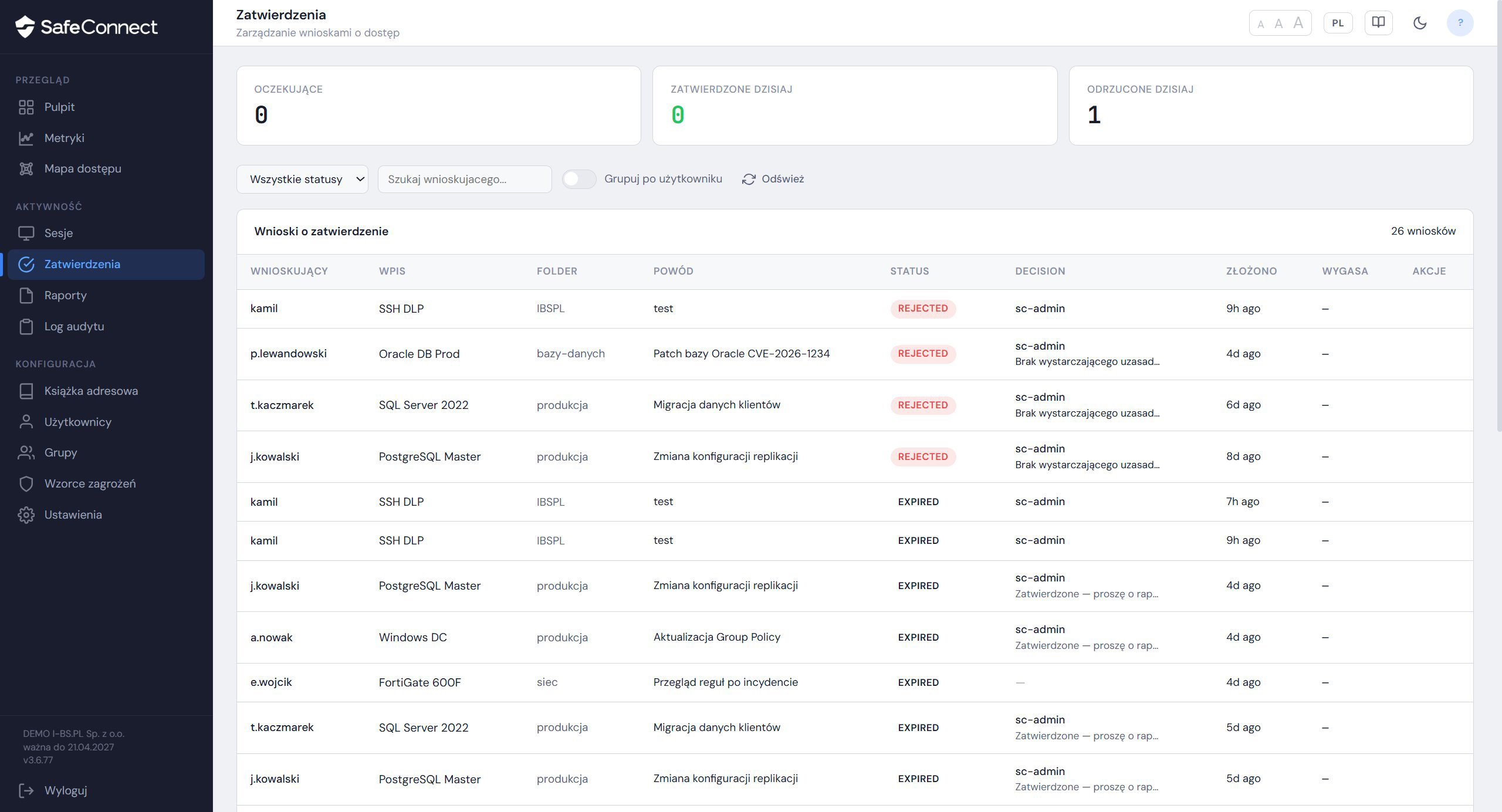Click the siec folder cell
This screenshot has width=1502, height=812.
(x=547, y=682)
